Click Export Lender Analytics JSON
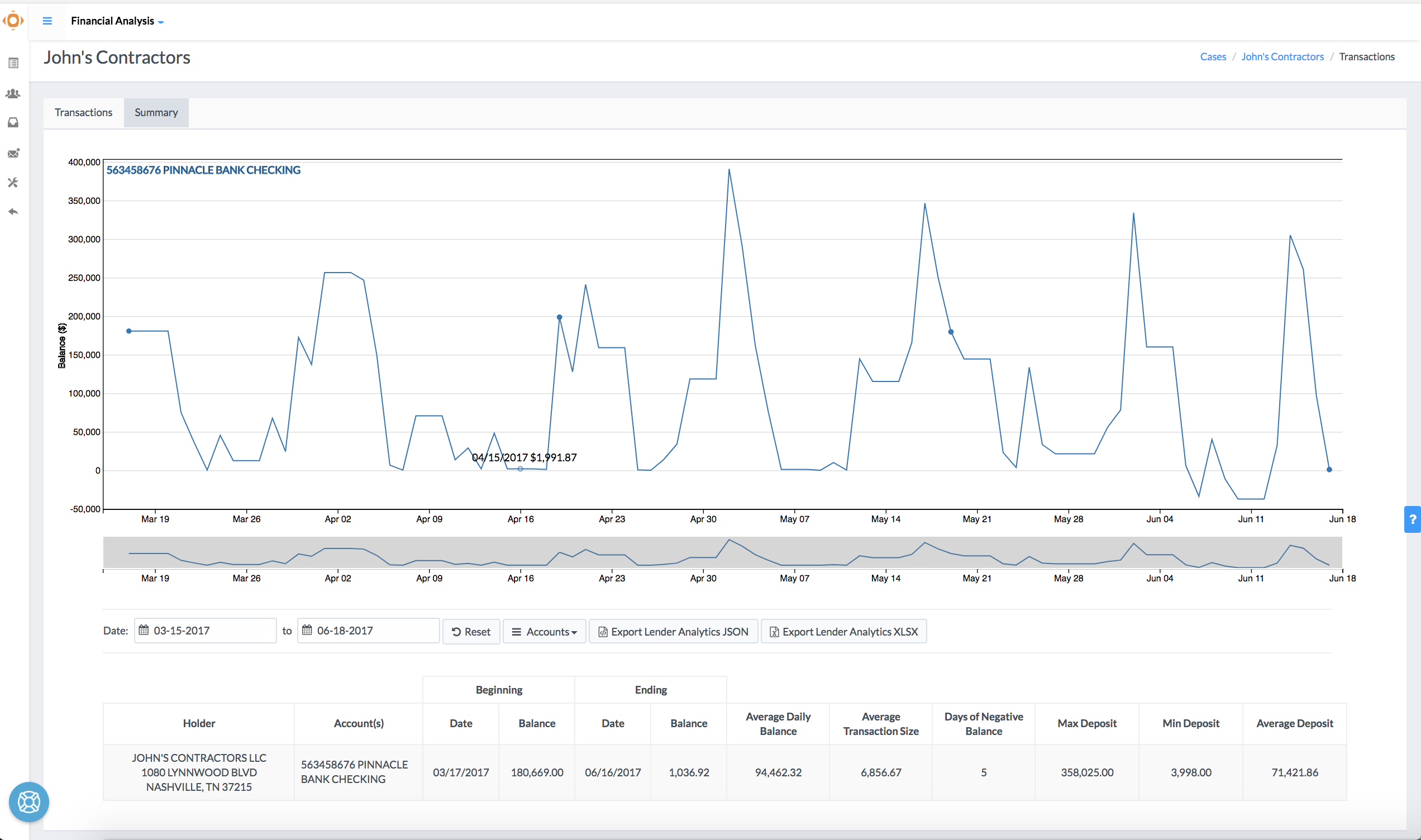 tap(674, 632)
